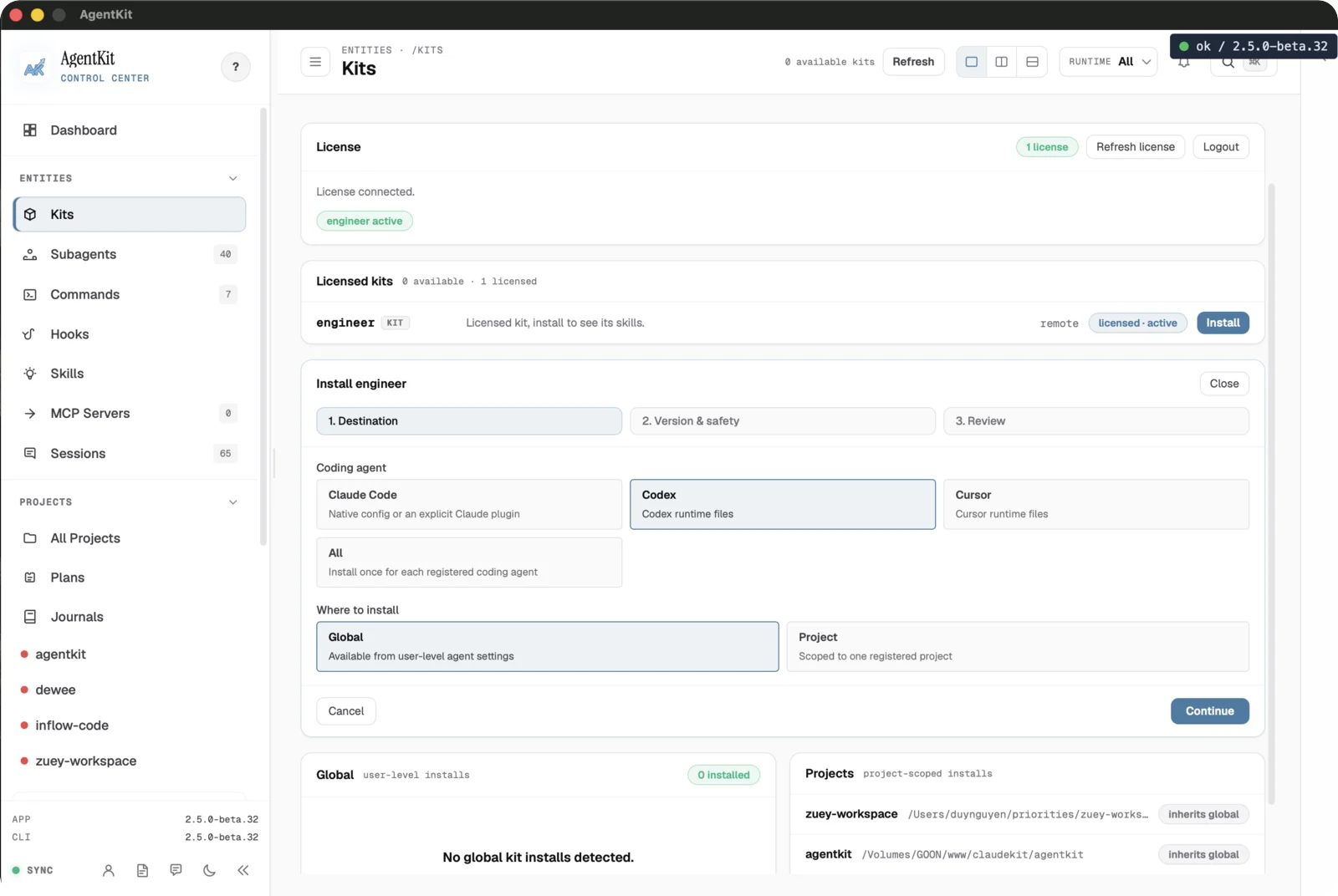Go to the 3. Review step
Image resolution: width=1338 pixels, height=896 pixels.
point(1096,421)
